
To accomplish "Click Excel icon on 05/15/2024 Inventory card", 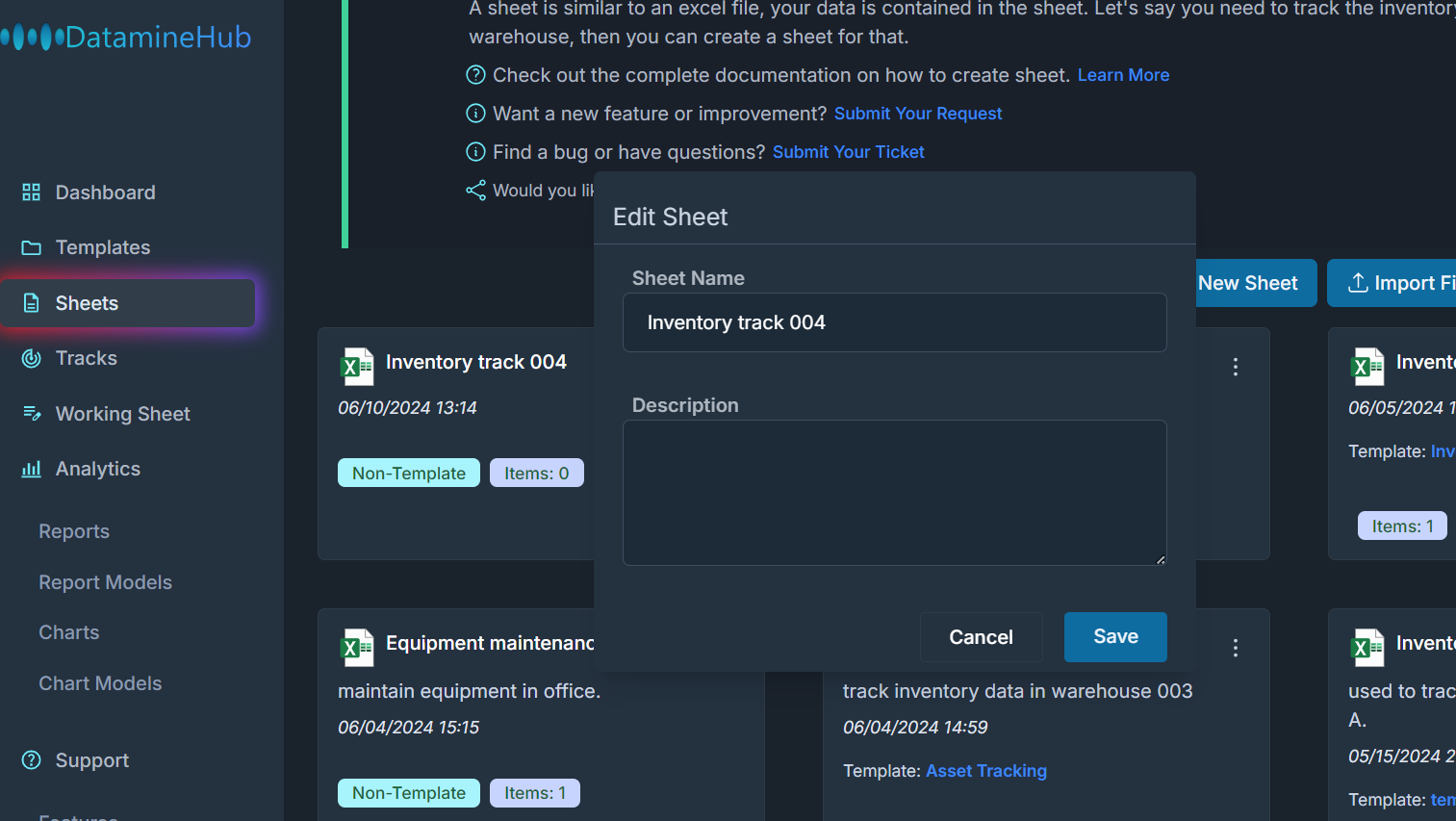I will (1368, 648).
